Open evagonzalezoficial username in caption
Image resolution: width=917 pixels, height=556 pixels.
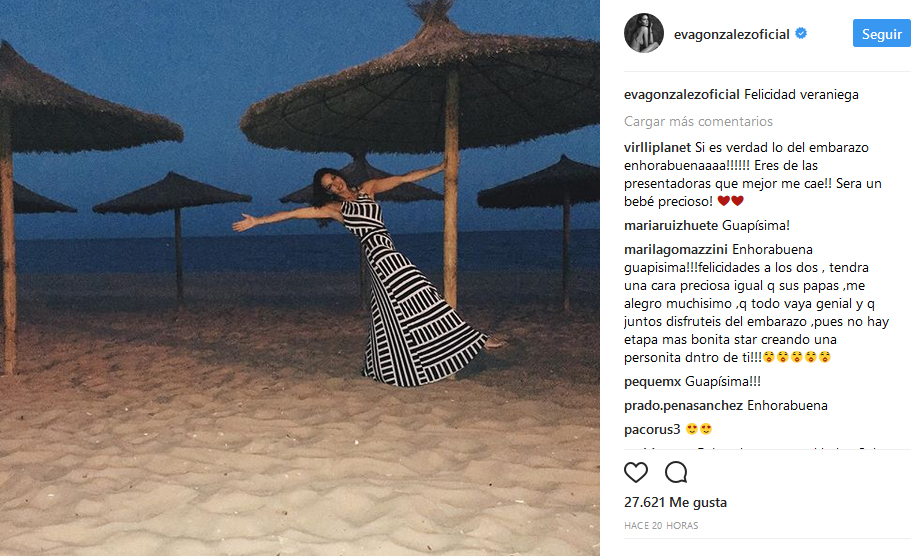click(682, 94)
